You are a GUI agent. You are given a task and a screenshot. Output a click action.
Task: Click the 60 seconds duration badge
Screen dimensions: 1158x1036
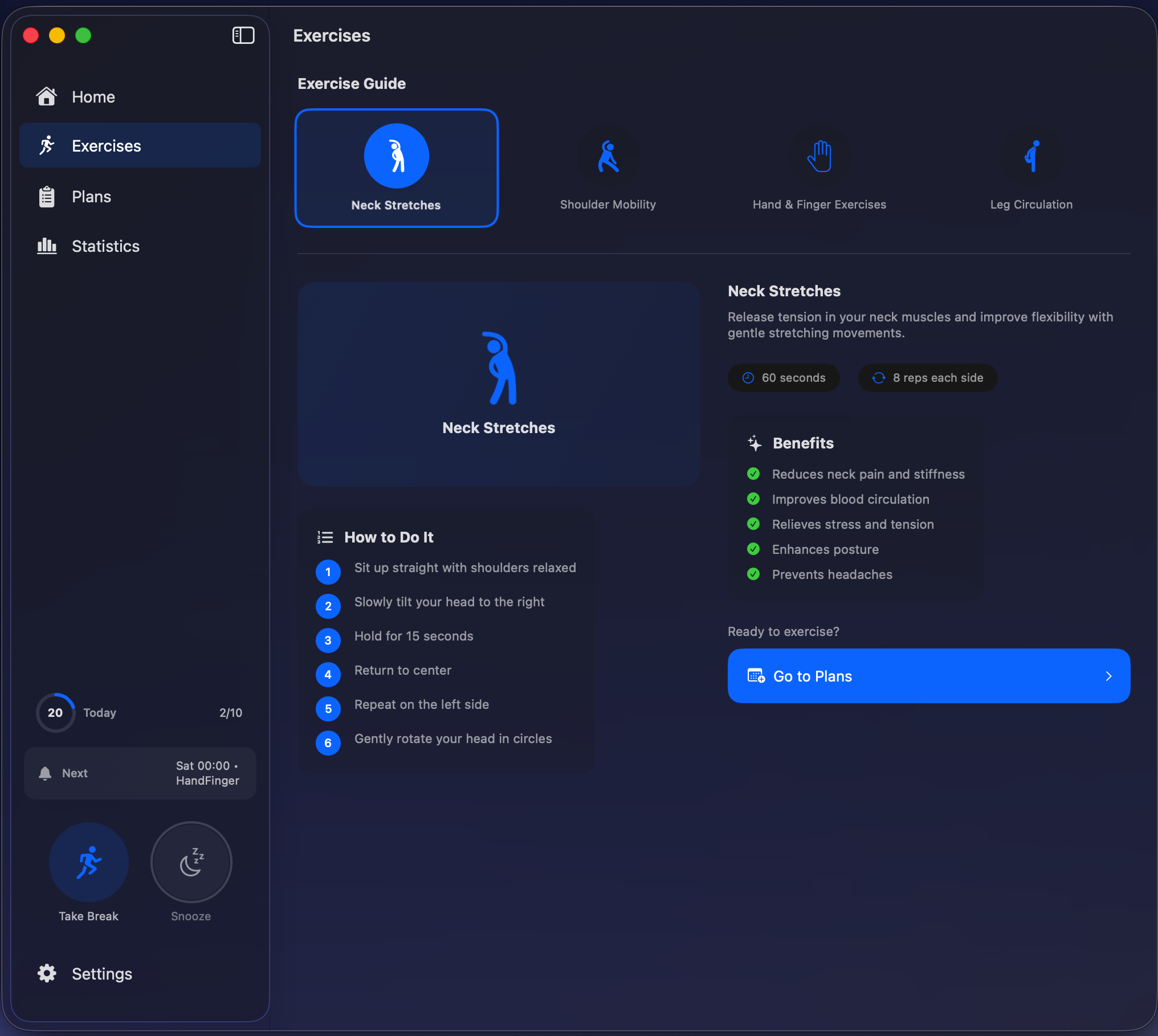coord(784,378)
